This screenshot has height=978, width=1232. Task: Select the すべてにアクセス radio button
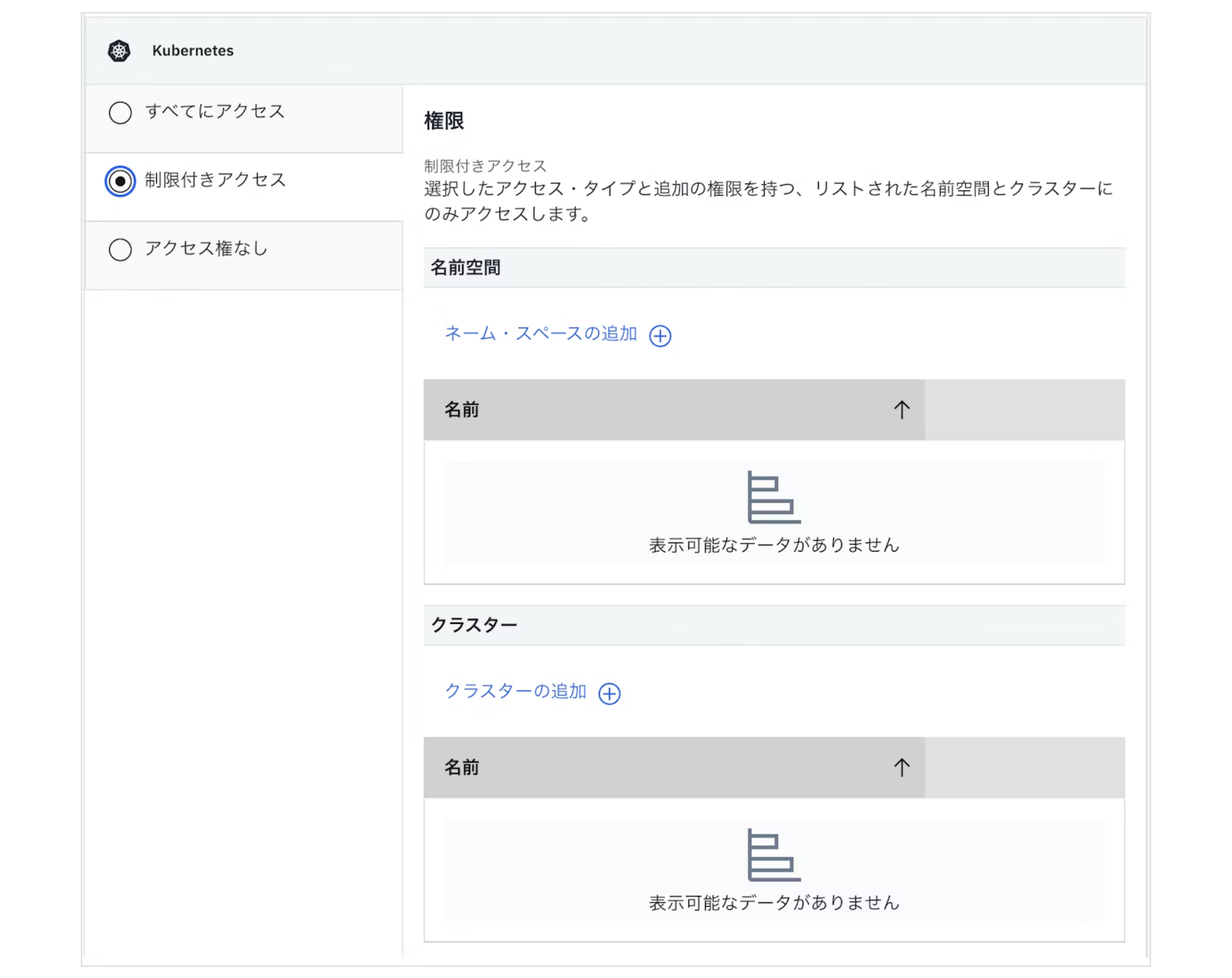(120, 112)
